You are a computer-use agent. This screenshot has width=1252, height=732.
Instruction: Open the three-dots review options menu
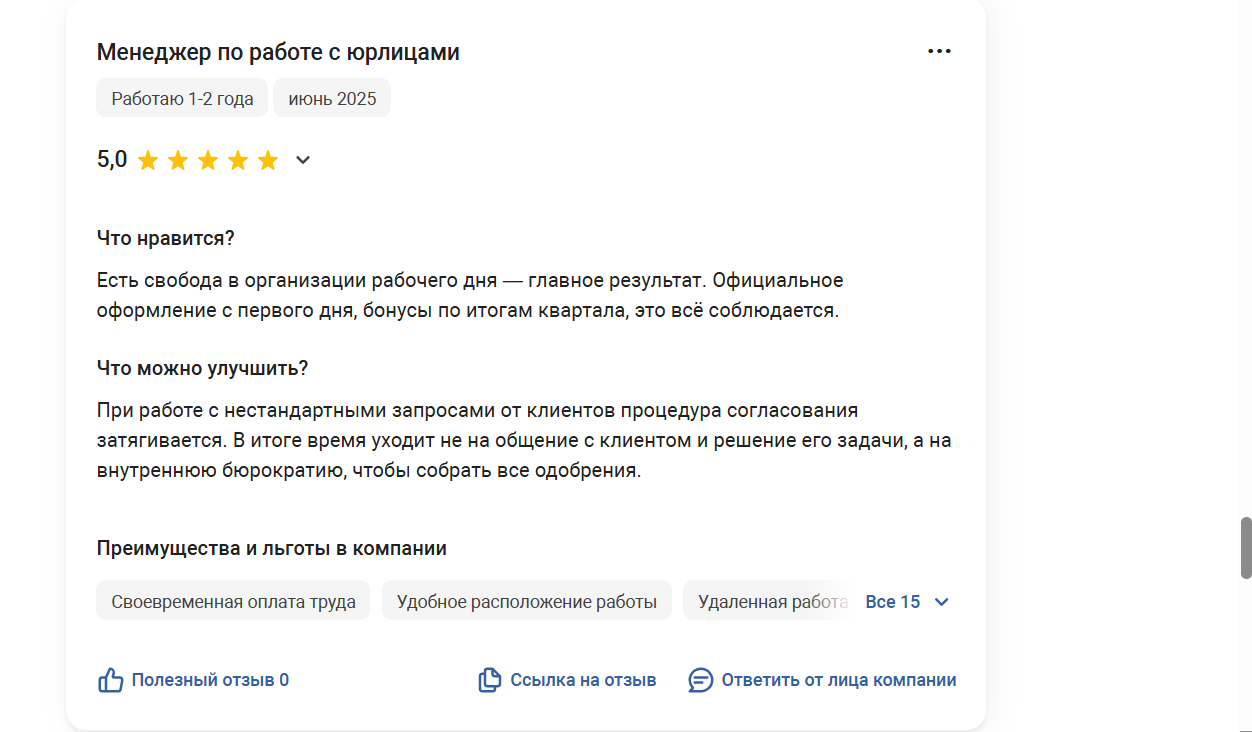tap(939, 51)
